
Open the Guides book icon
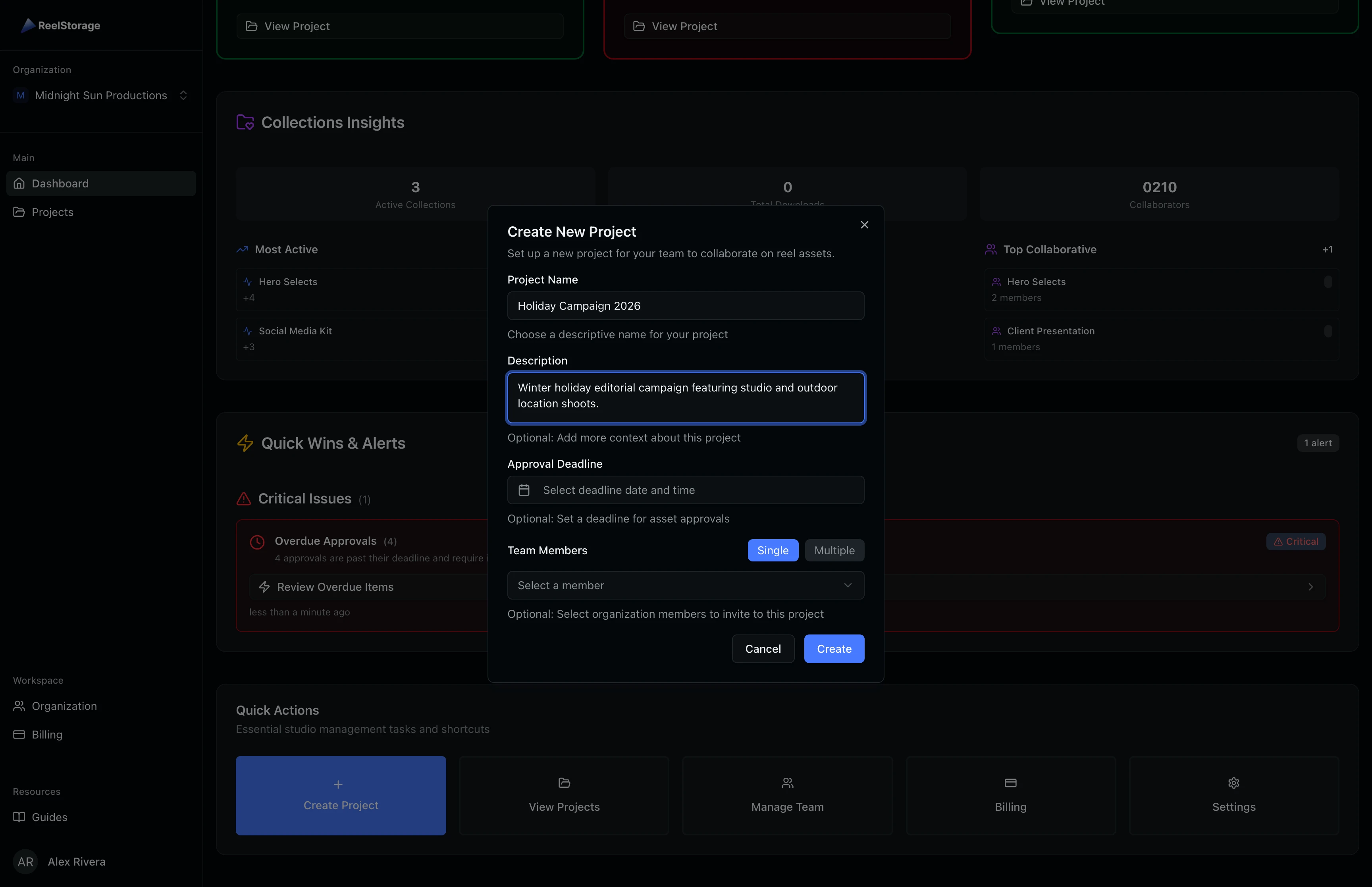[x=19, y=817]
